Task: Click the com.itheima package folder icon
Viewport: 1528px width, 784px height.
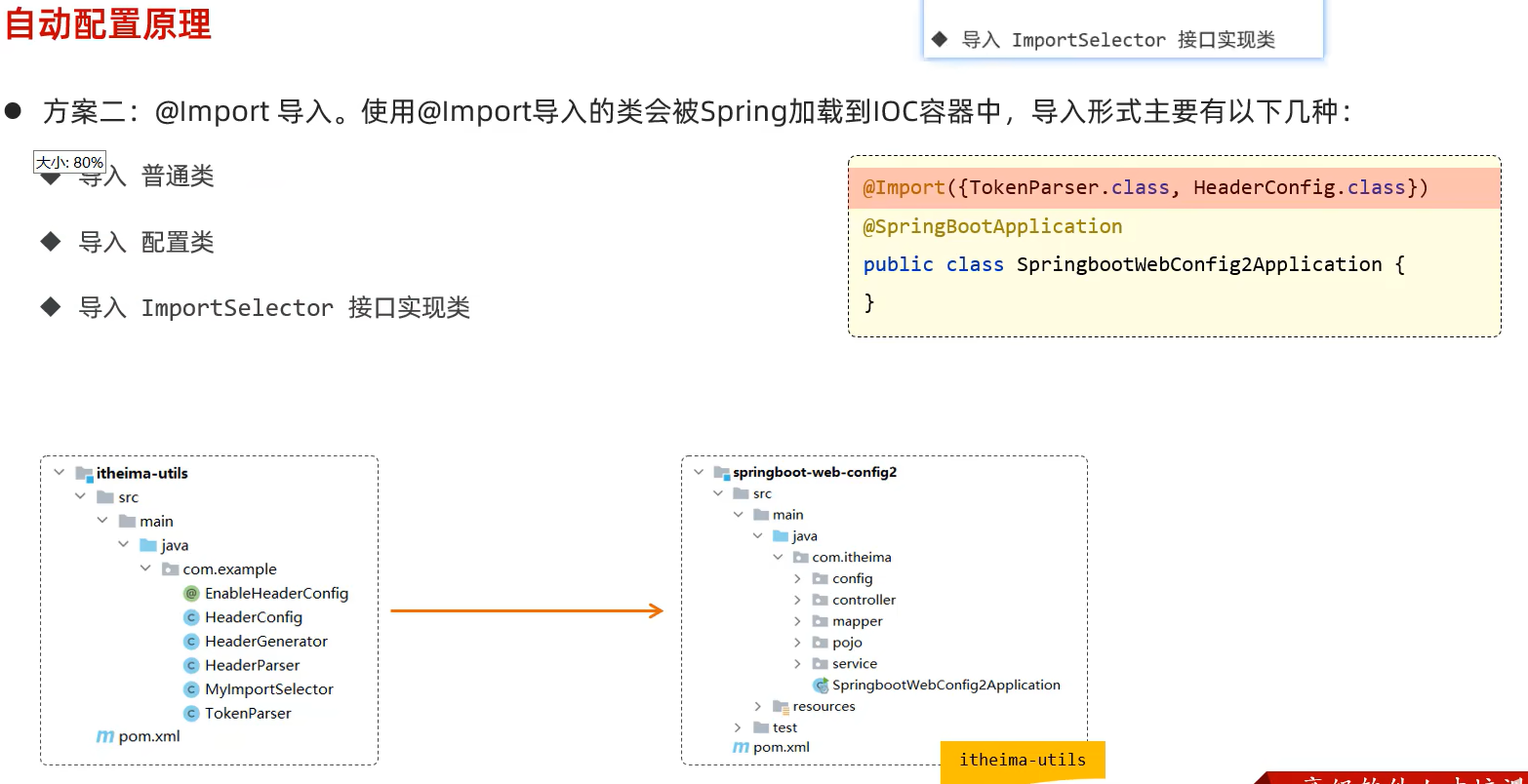Action: [x=800, y=558]
